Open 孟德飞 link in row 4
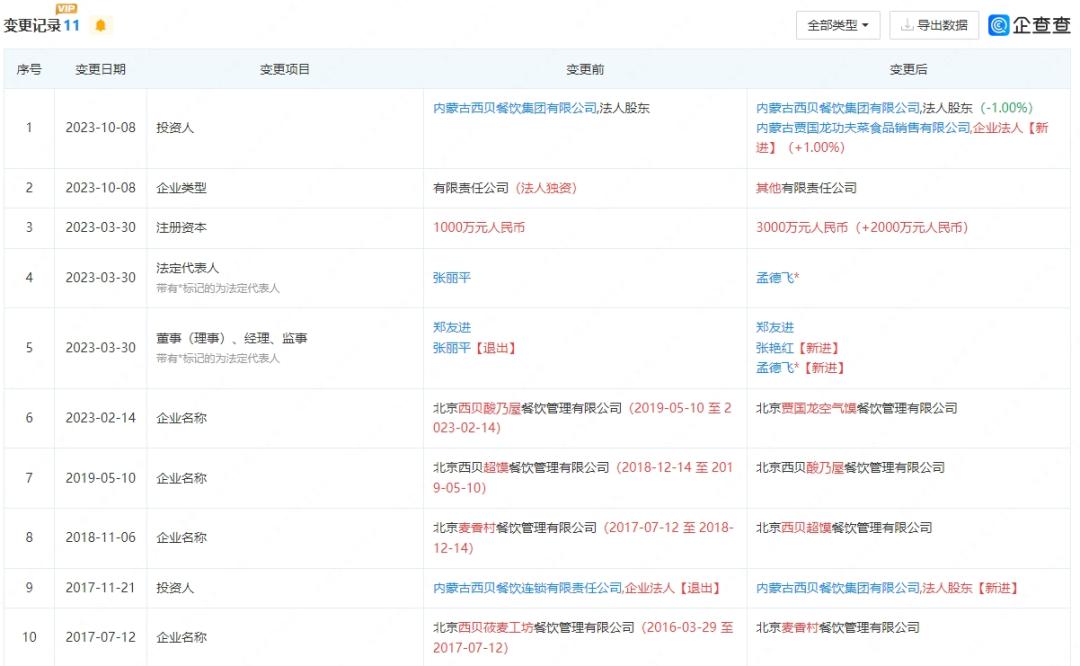The width and height of the screenshot is (1080, 666). [775, 278]
